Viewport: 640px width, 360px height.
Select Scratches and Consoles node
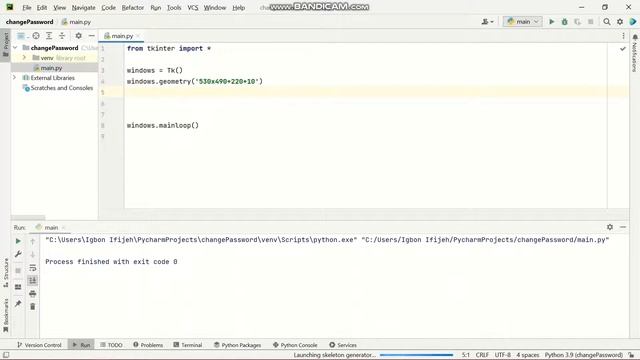pyautogui.click(x=58, y=88)
